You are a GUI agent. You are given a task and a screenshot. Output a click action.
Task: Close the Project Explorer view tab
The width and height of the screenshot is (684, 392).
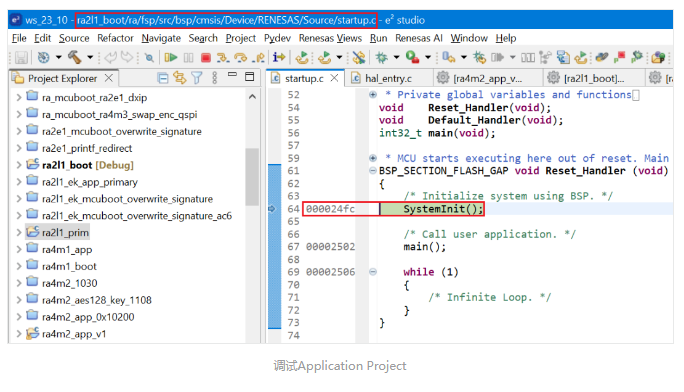pos(109,78)
